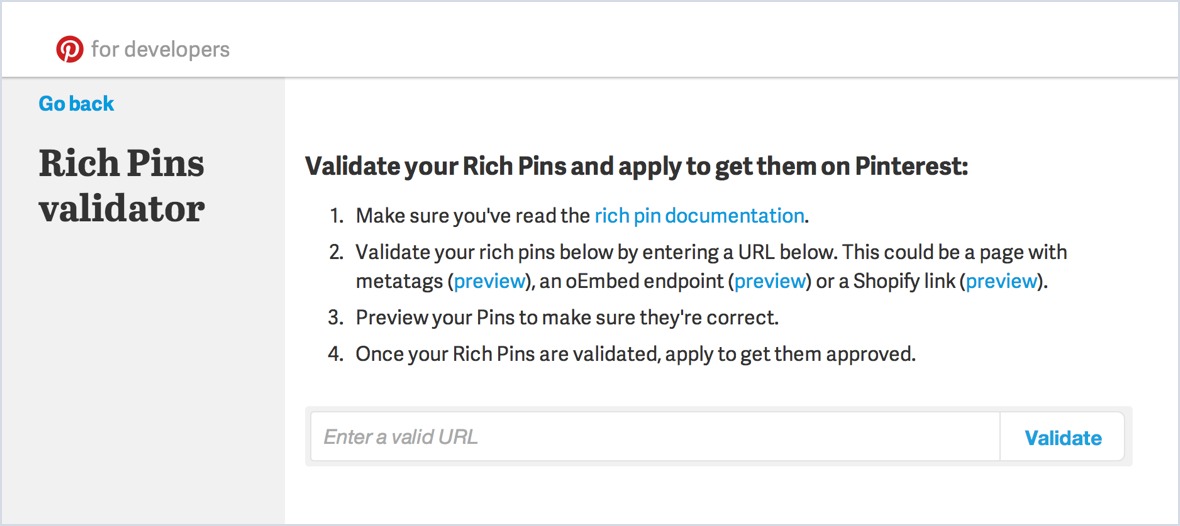
Task: Click the word "metatags" in step two
Action: (x=399, y=282)
